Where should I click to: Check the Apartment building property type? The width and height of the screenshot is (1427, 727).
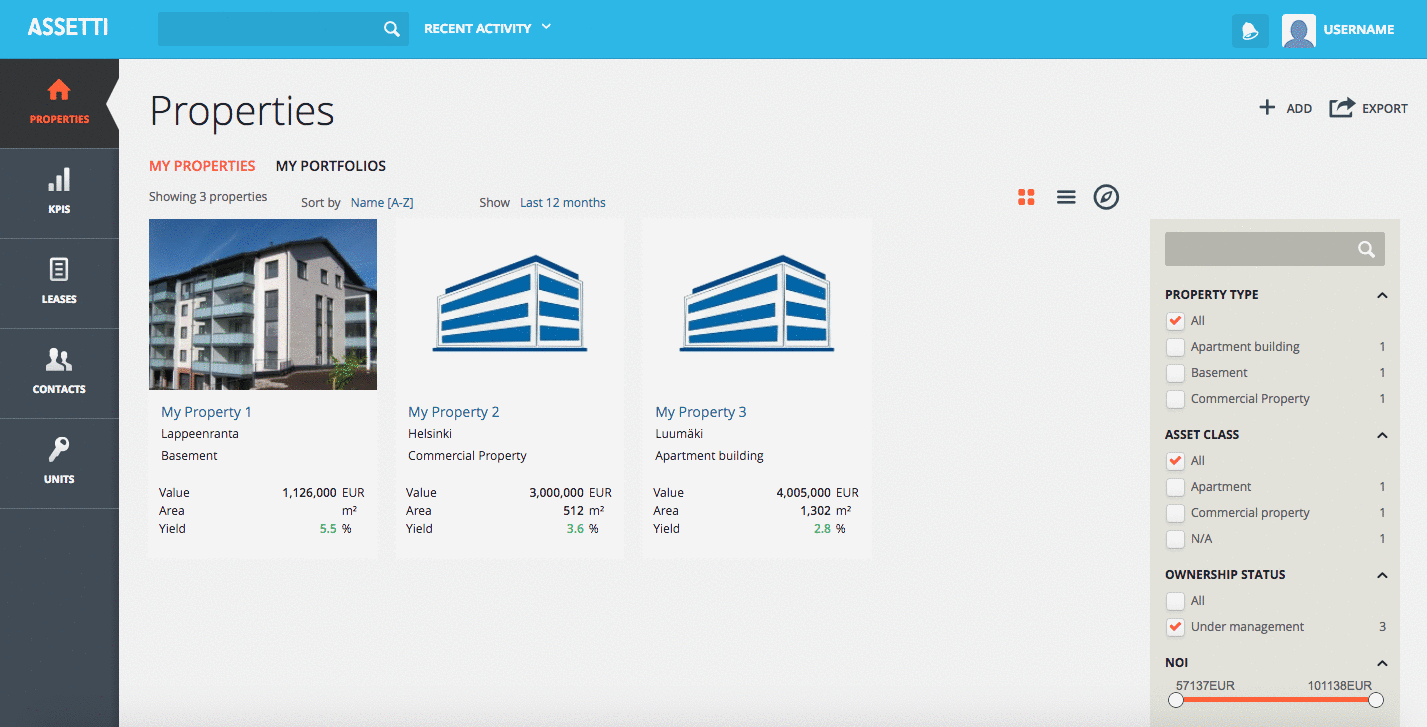[x=1176, y=347]
